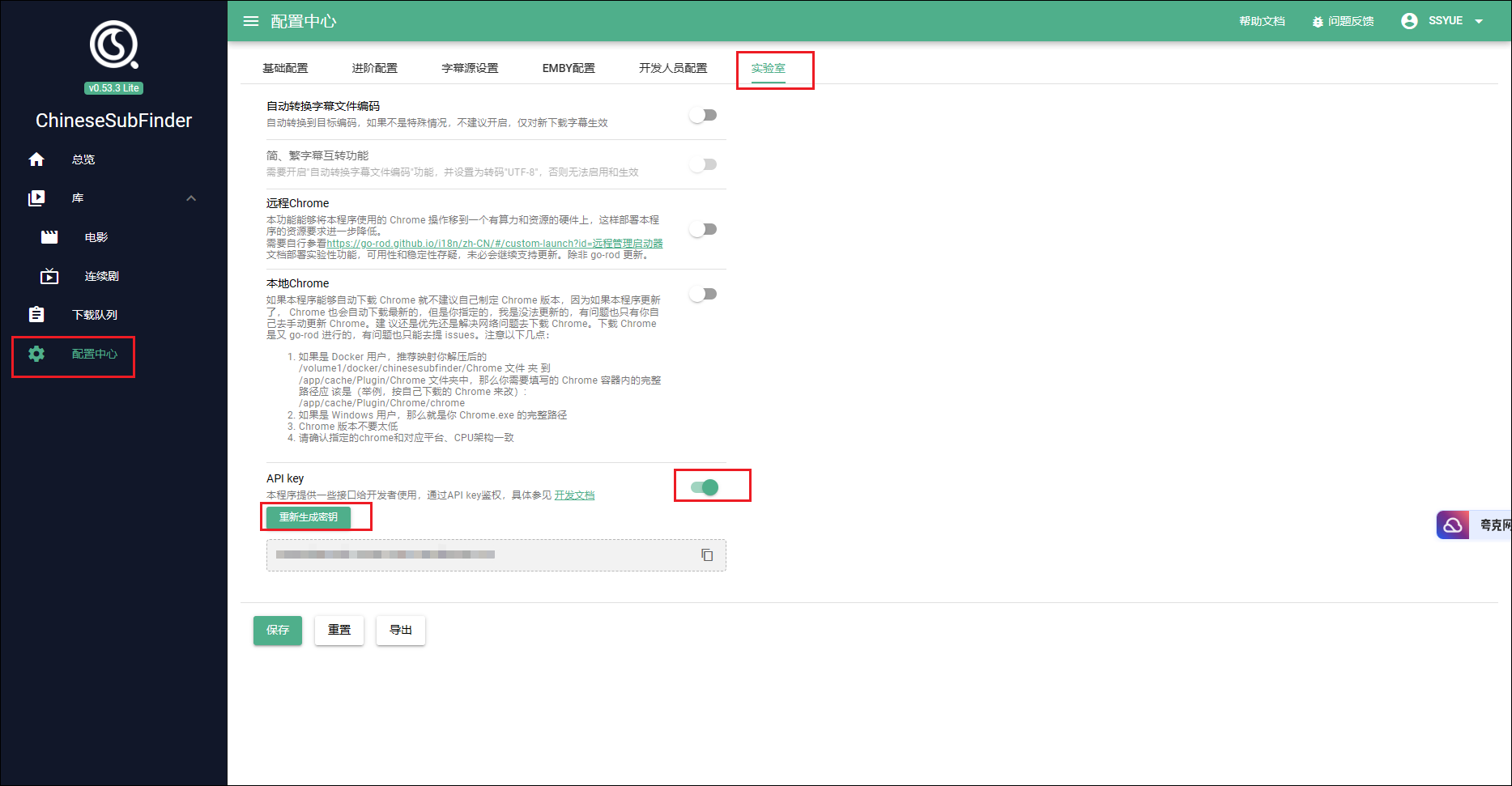Open 下载队列 download queue
The width and height of the screenshot is (1512, 786).
coord(94,315)
